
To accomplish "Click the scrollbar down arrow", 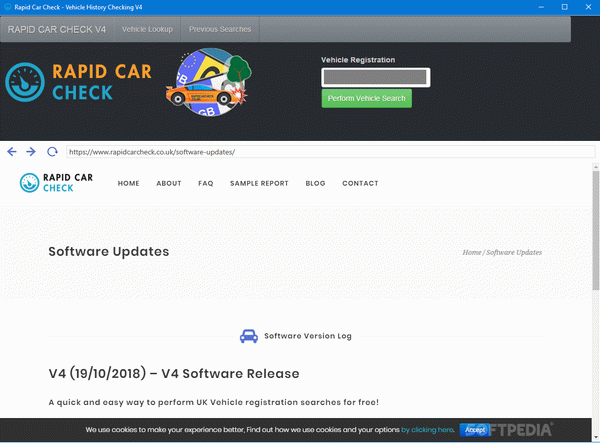I will click(x=596, y=438).
